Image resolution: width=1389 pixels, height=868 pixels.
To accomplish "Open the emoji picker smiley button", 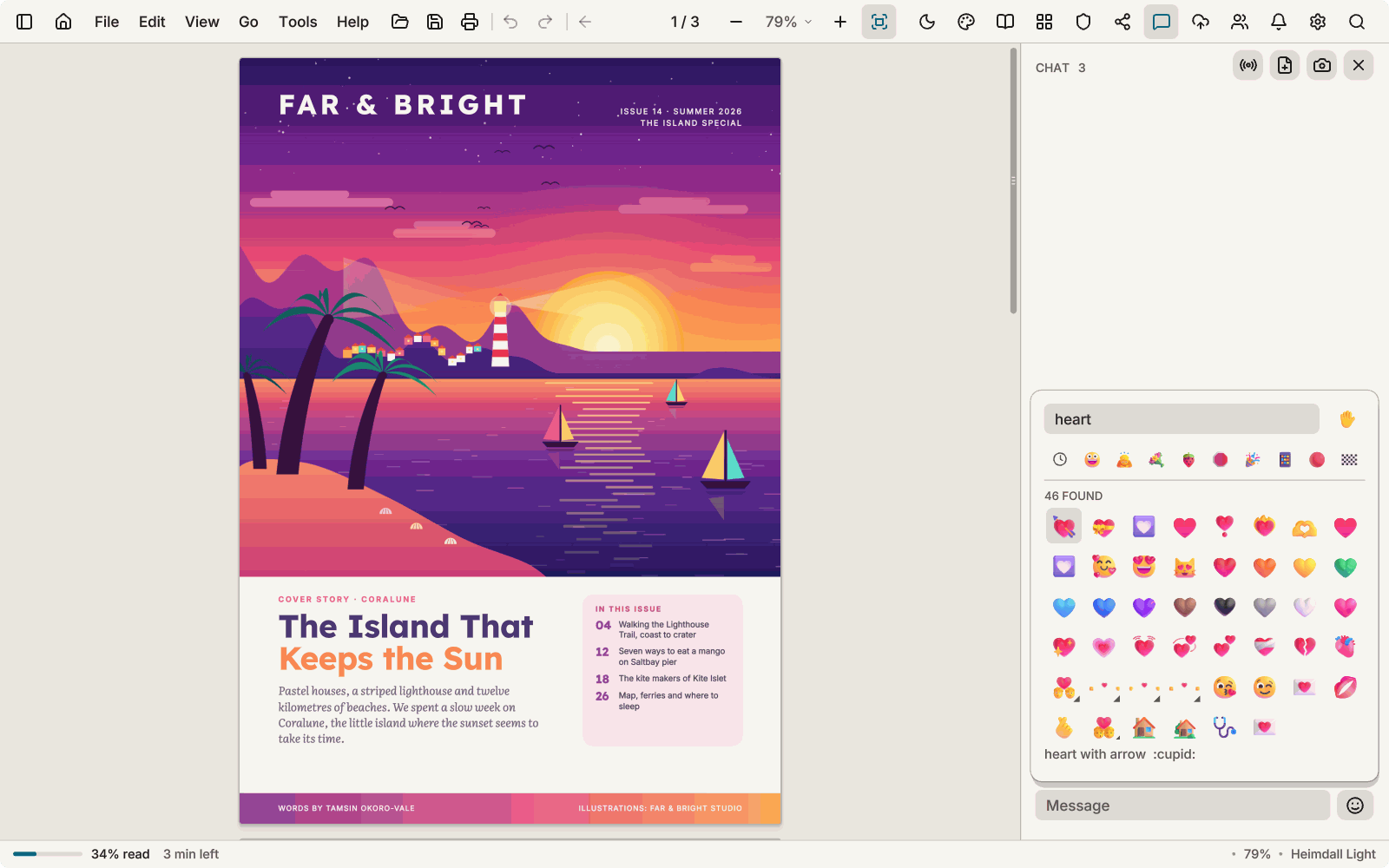I will [1355, 806].
